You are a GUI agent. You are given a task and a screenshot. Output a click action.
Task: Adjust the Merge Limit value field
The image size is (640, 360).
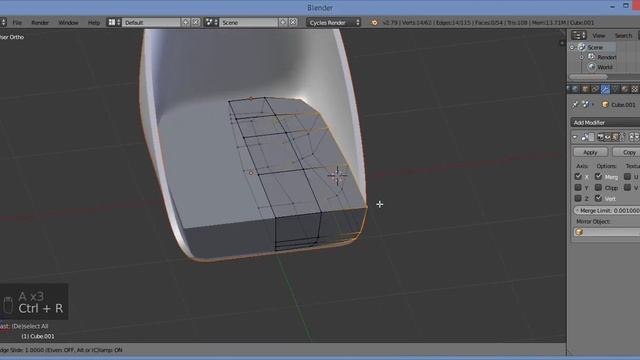coord(607,210)
